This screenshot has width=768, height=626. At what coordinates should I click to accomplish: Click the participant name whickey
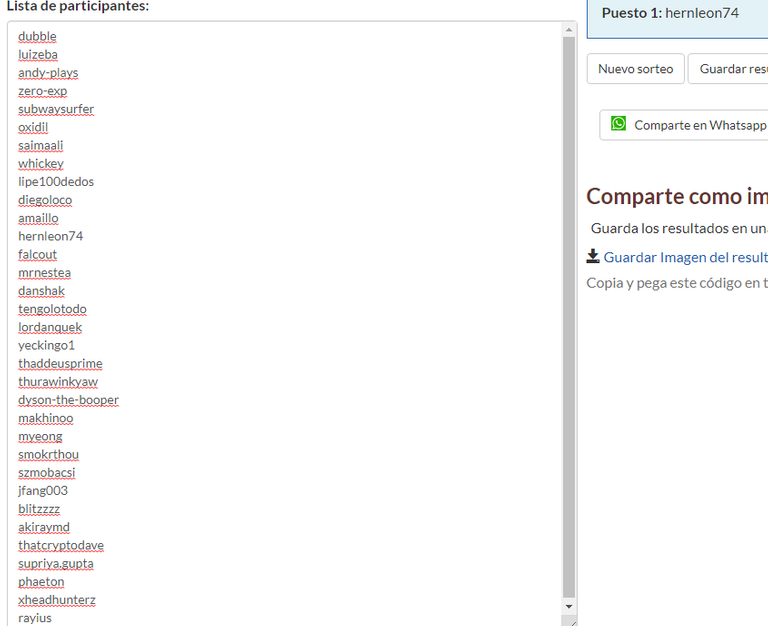coord(41,164)
